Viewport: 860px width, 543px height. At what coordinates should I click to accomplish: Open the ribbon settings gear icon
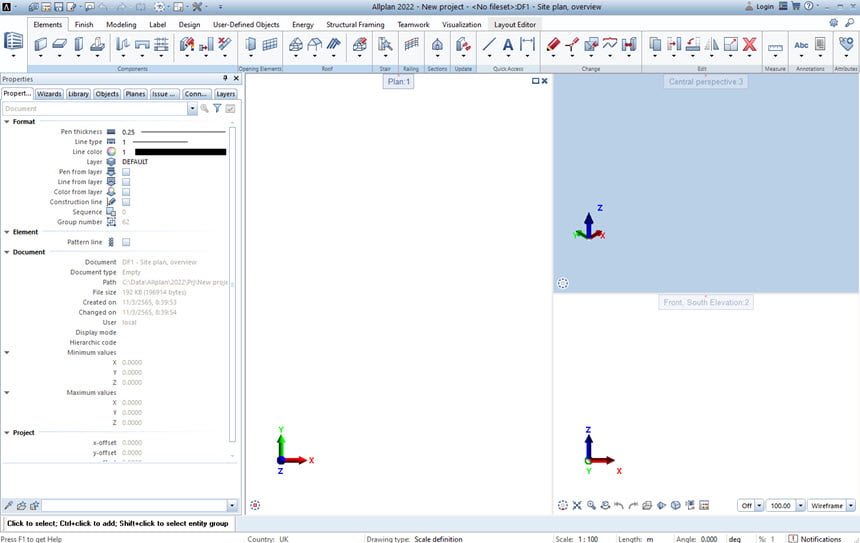coord(834,23)
